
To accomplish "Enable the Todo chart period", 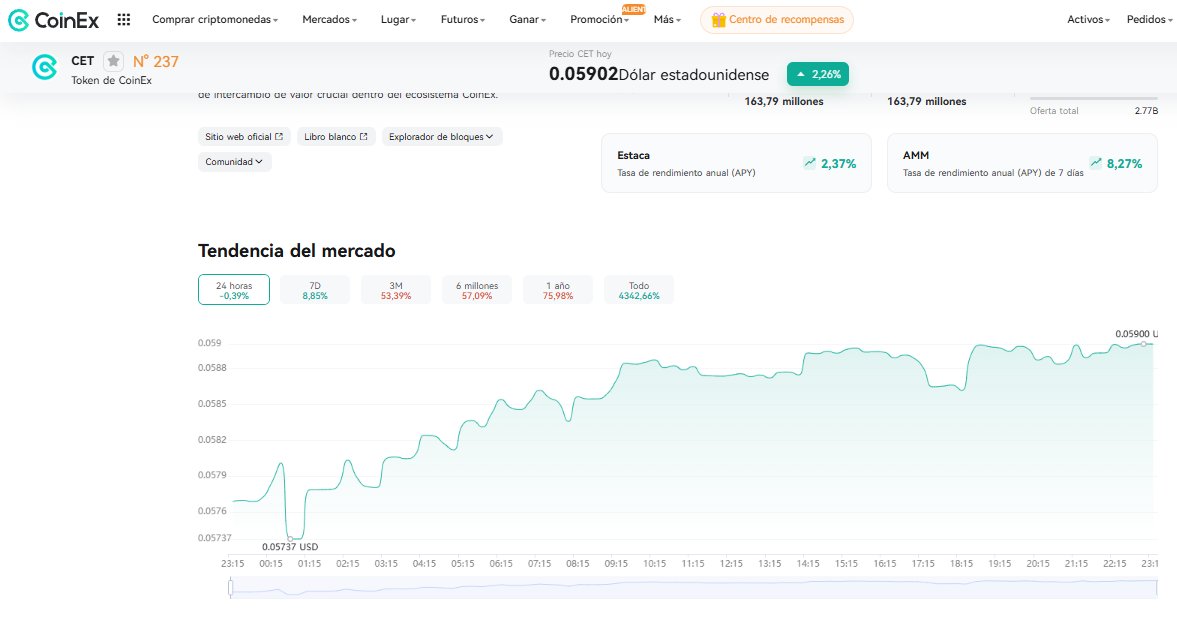I will [x=638, y=289].
